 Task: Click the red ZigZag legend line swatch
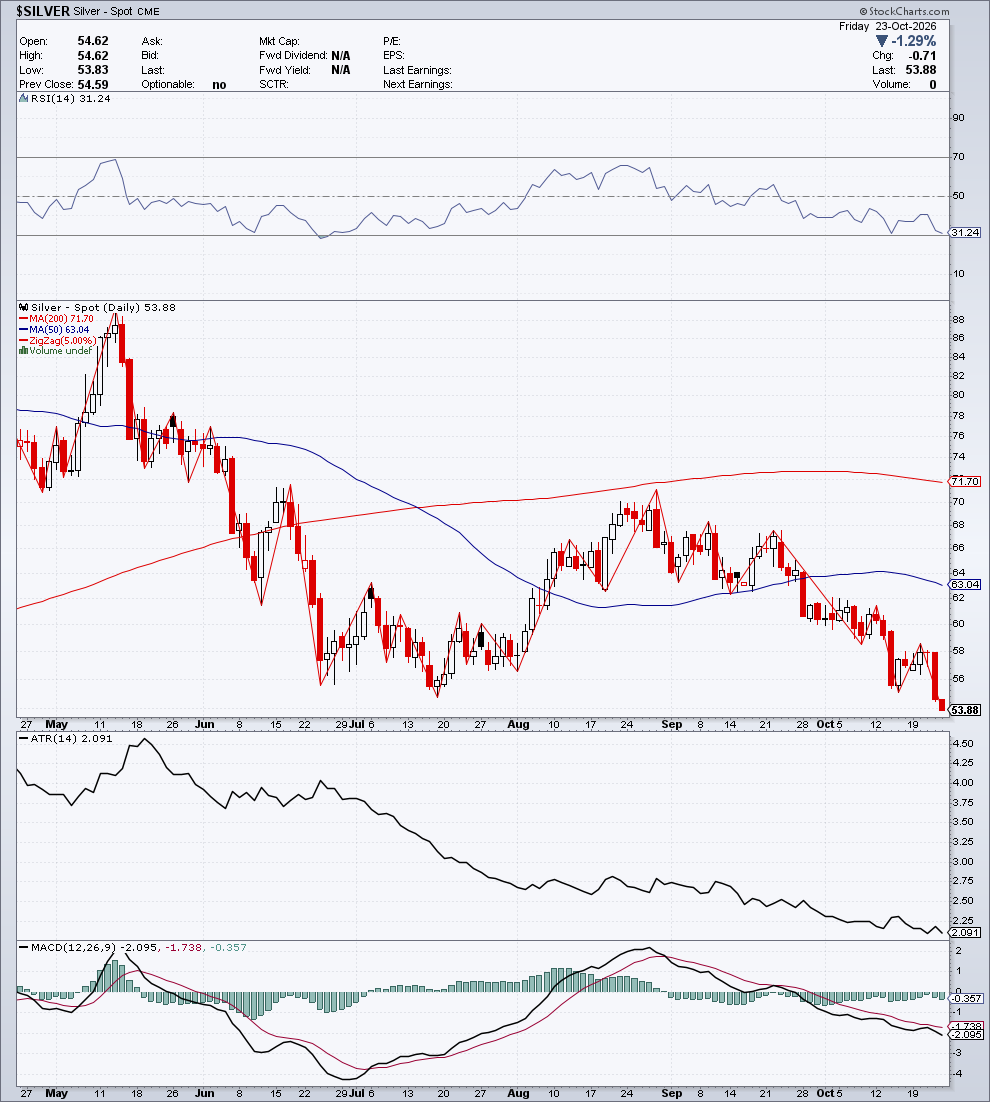24,341
